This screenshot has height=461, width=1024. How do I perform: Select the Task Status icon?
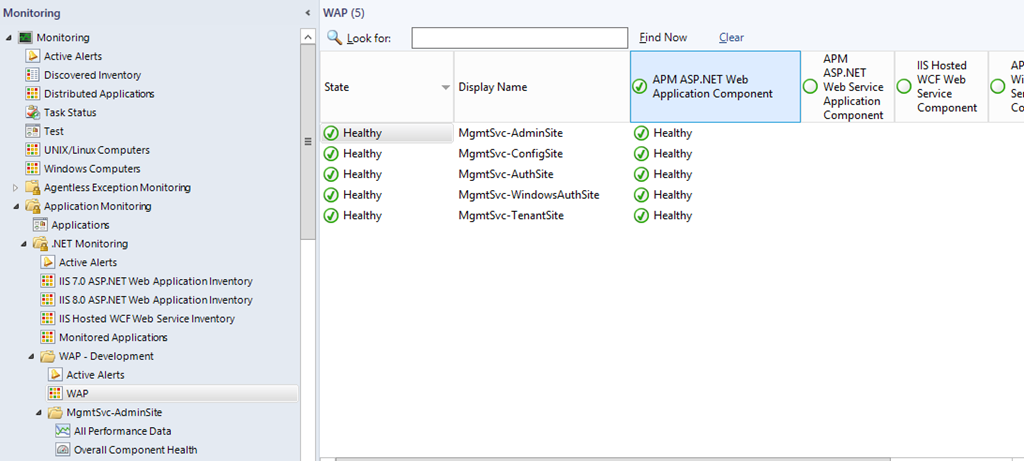(33, 113)
